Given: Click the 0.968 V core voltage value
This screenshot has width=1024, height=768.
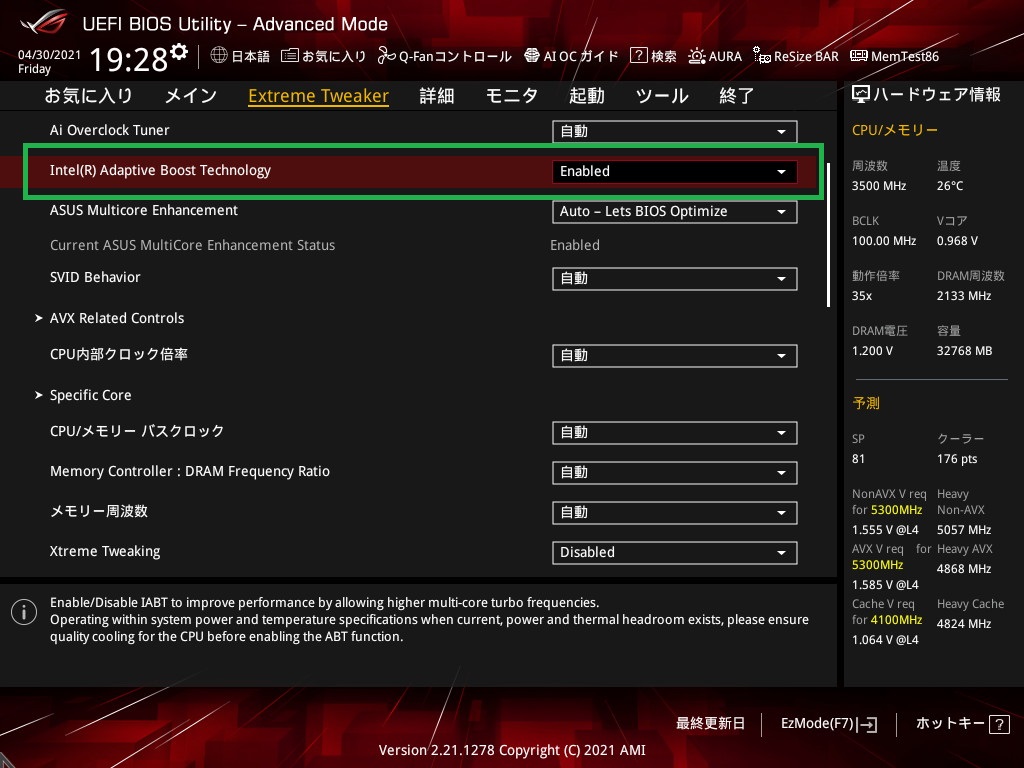Looking at the screenshot, I should pos(957,241).
